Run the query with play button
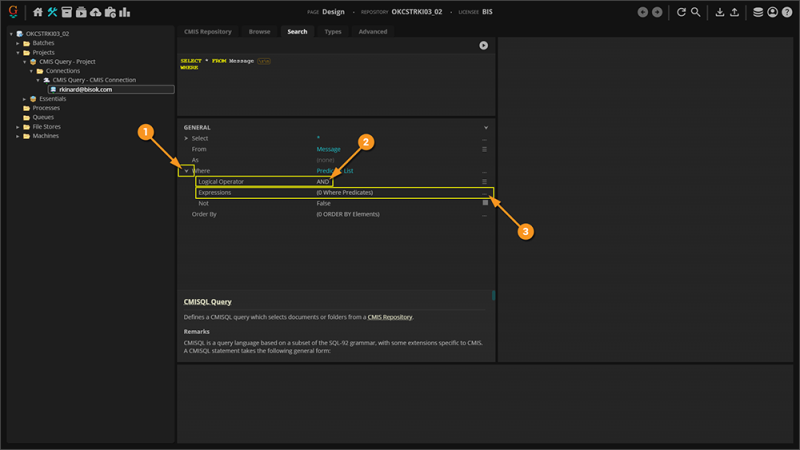Screen dimensions: 800x450 click(x=484, y=45)
